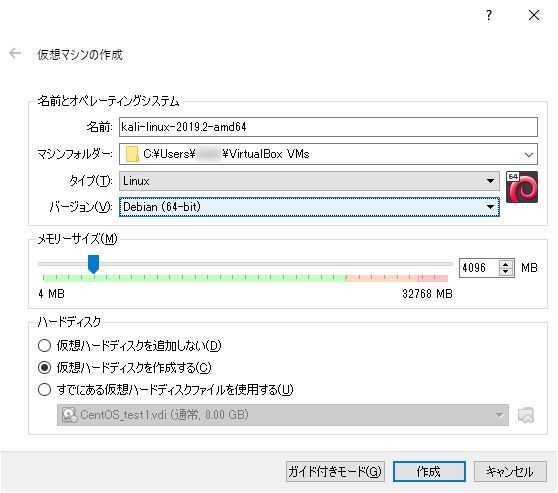The height and width of the screenshot is (493, 558).
Task: Click the 仮想マシンの作成 dialog title
Action: click(80, 55)
